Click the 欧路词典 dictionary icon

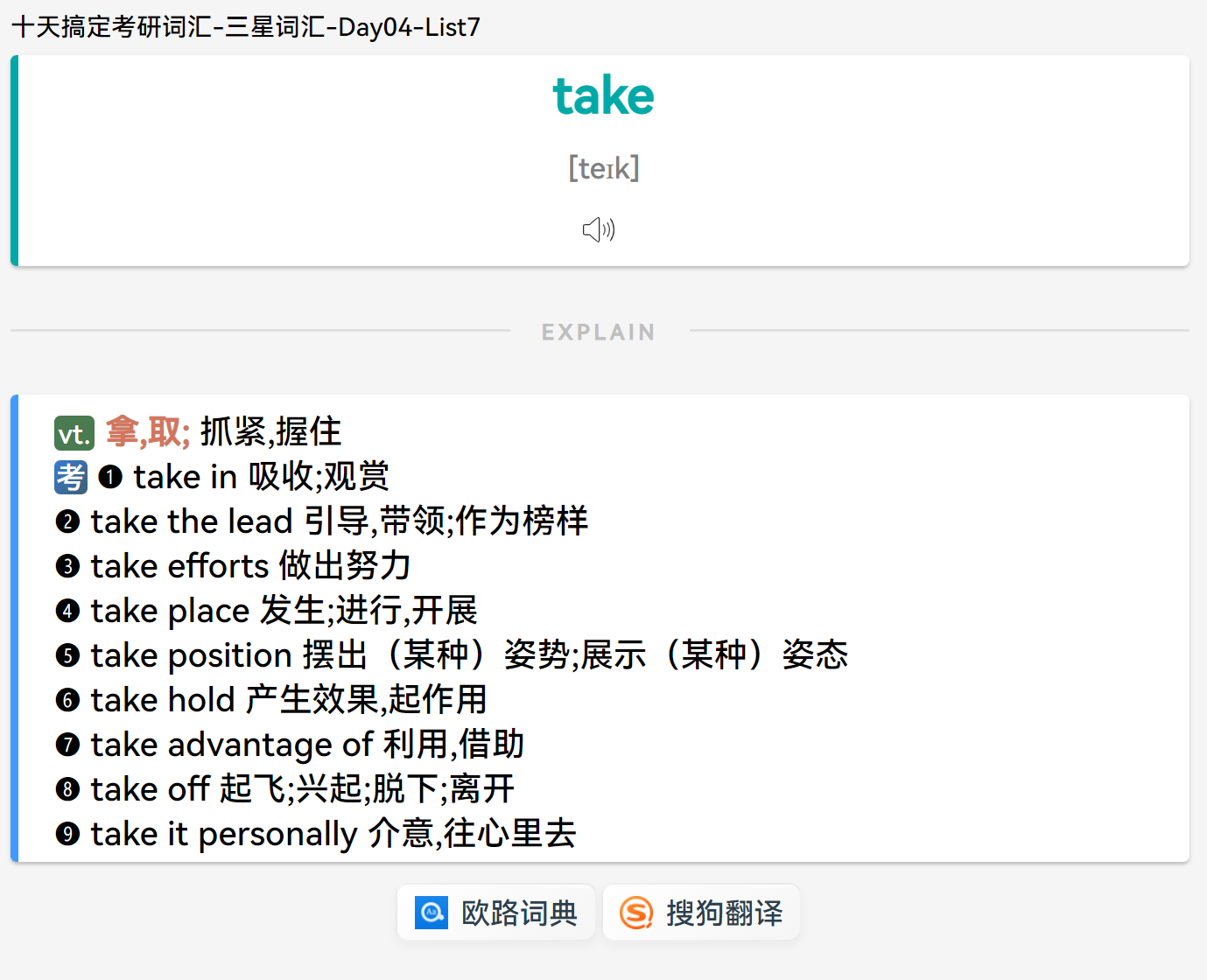point(432,913)
